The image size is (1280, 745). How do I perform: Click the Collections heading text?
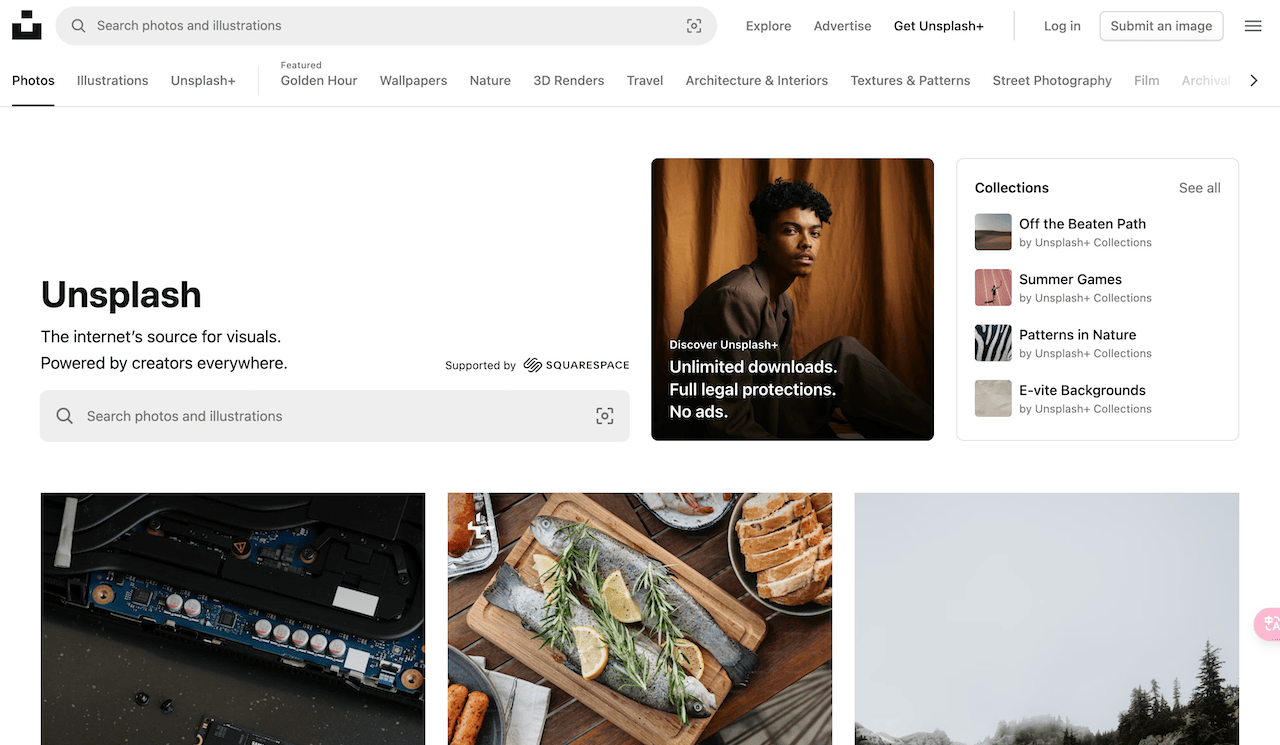(1012, 188)
